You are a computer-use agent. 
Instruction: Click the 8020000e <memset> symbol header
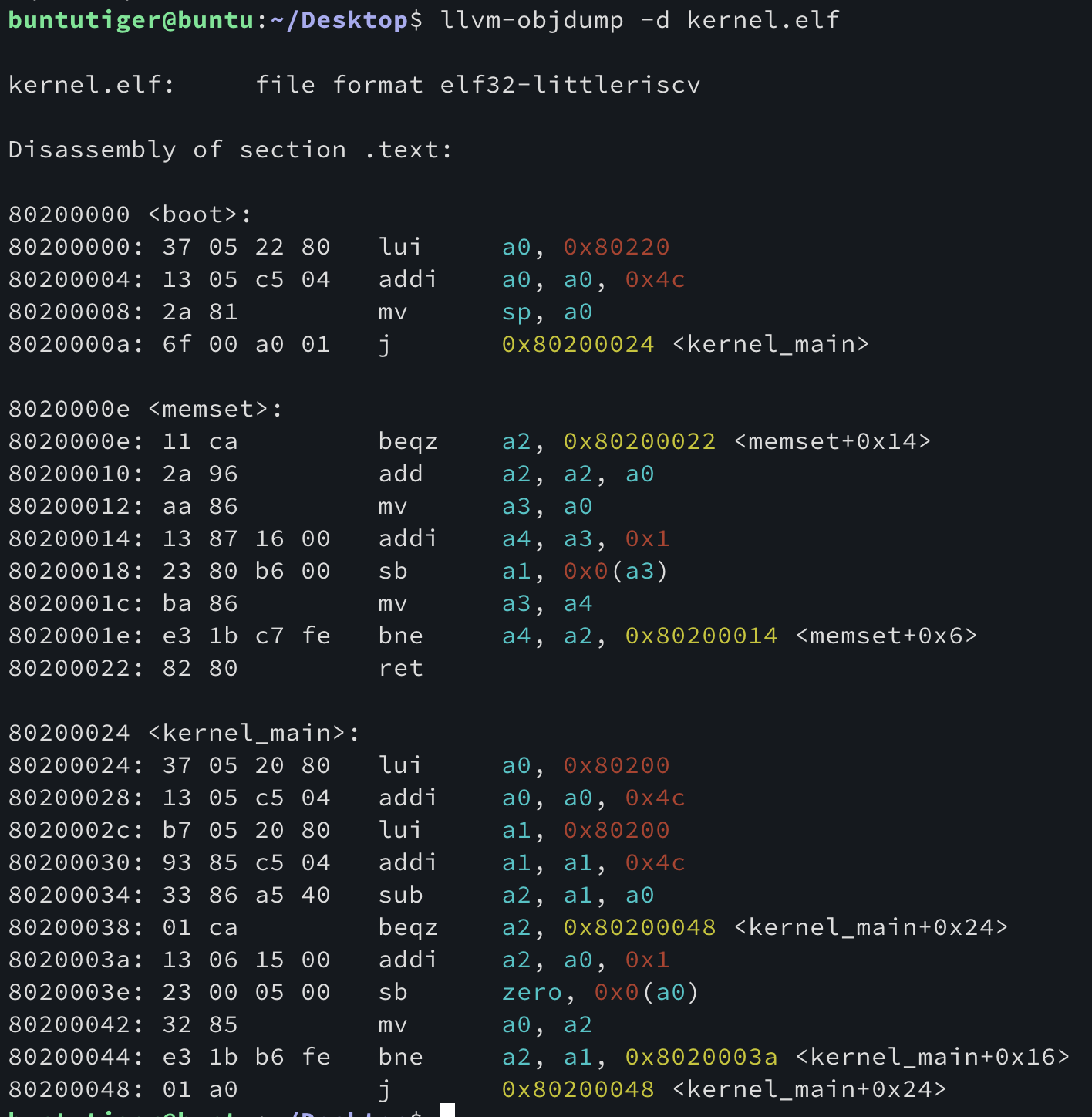pos(145,408)
